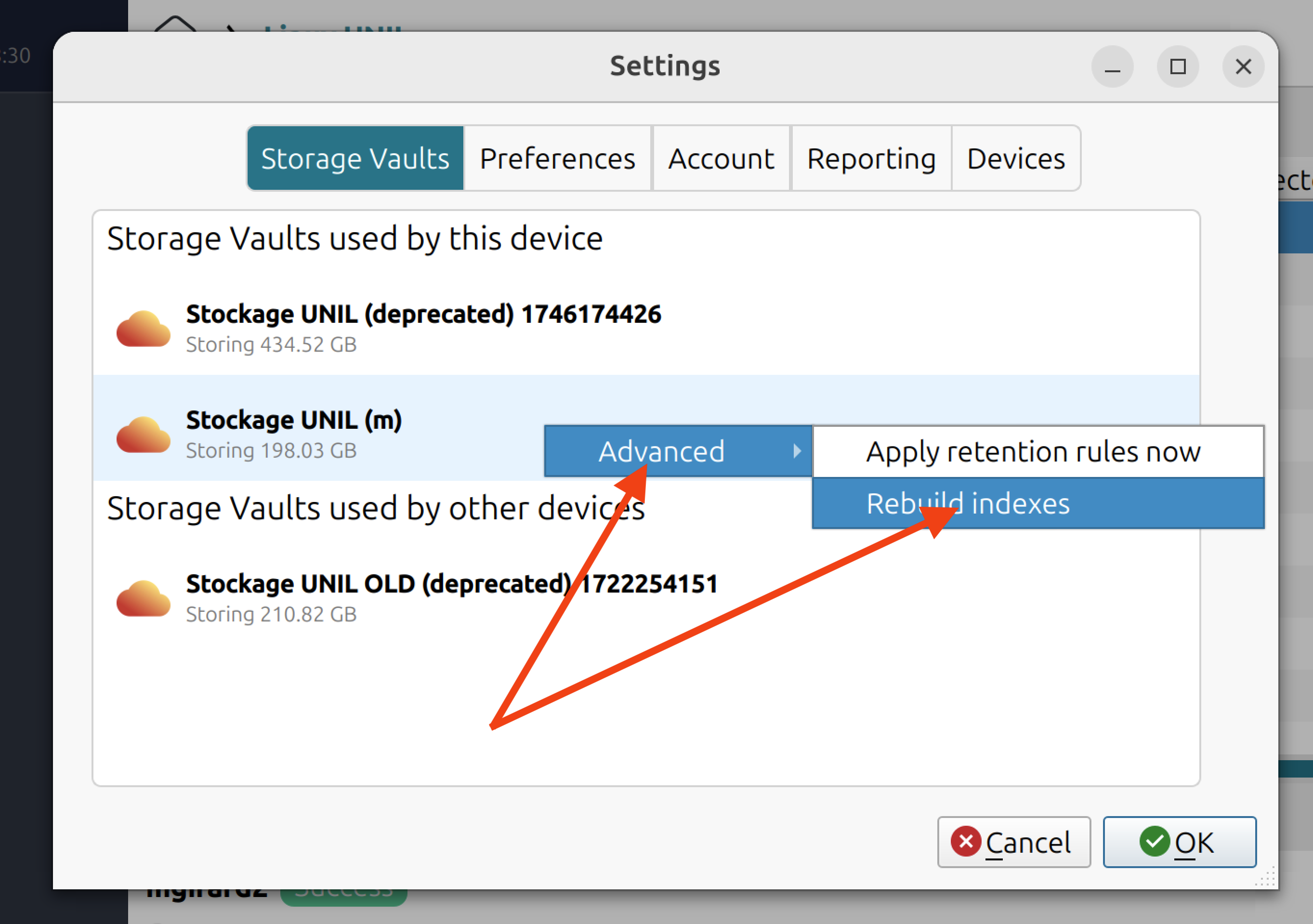Open the Account tab

pyautogui.click(x=721, y=158)
